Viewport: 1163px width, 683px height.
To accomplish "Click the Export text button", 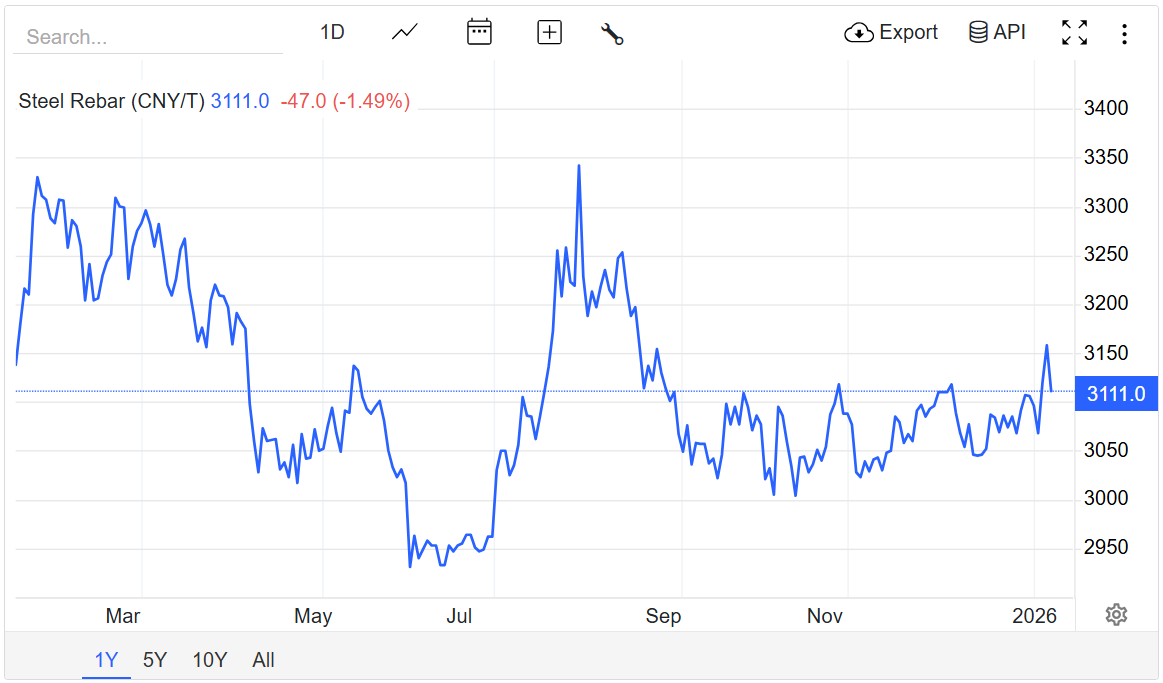I will pos(908,32).
